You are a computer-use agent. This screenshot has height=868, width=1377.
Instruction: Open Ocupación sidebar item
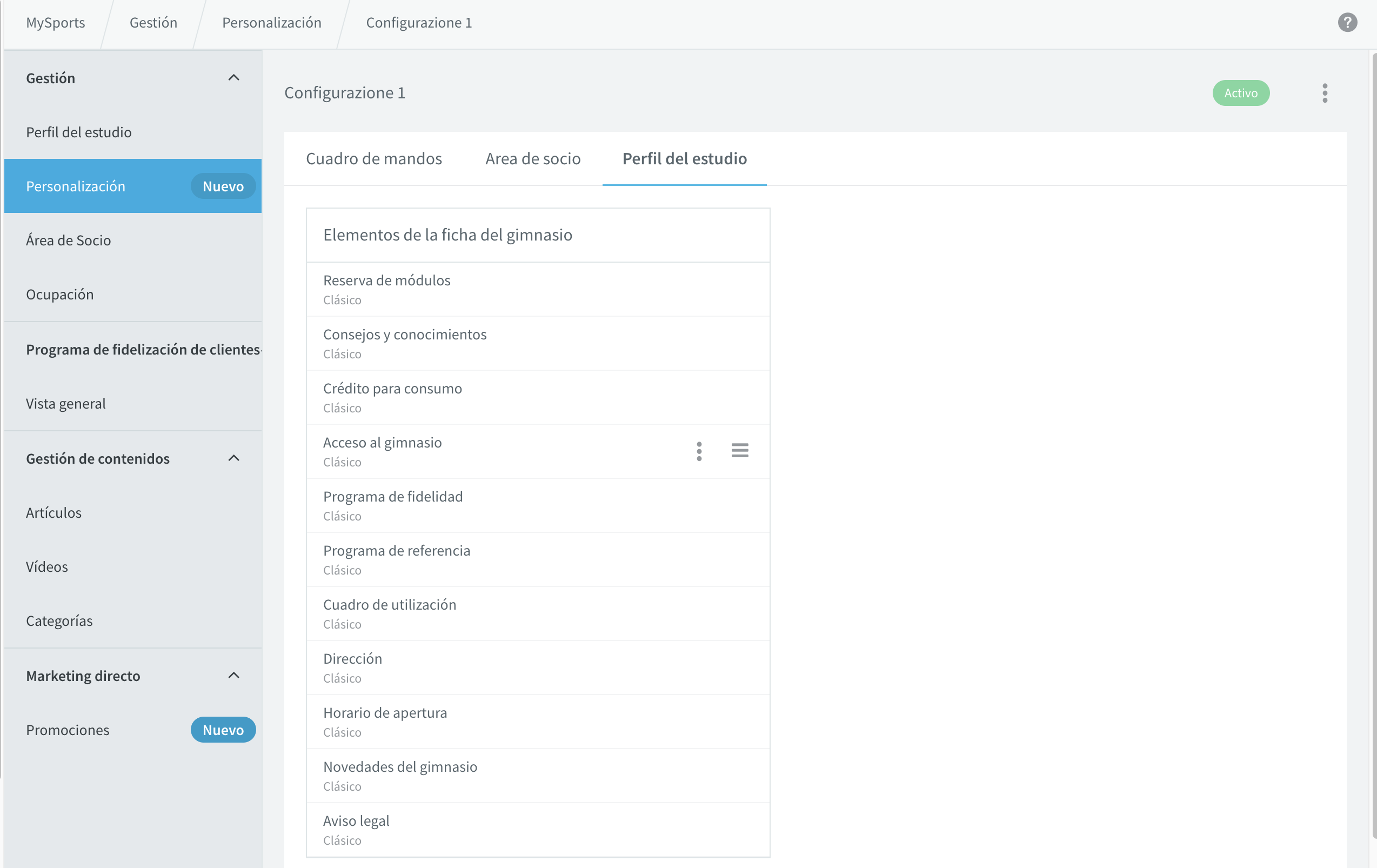point(132,294)
